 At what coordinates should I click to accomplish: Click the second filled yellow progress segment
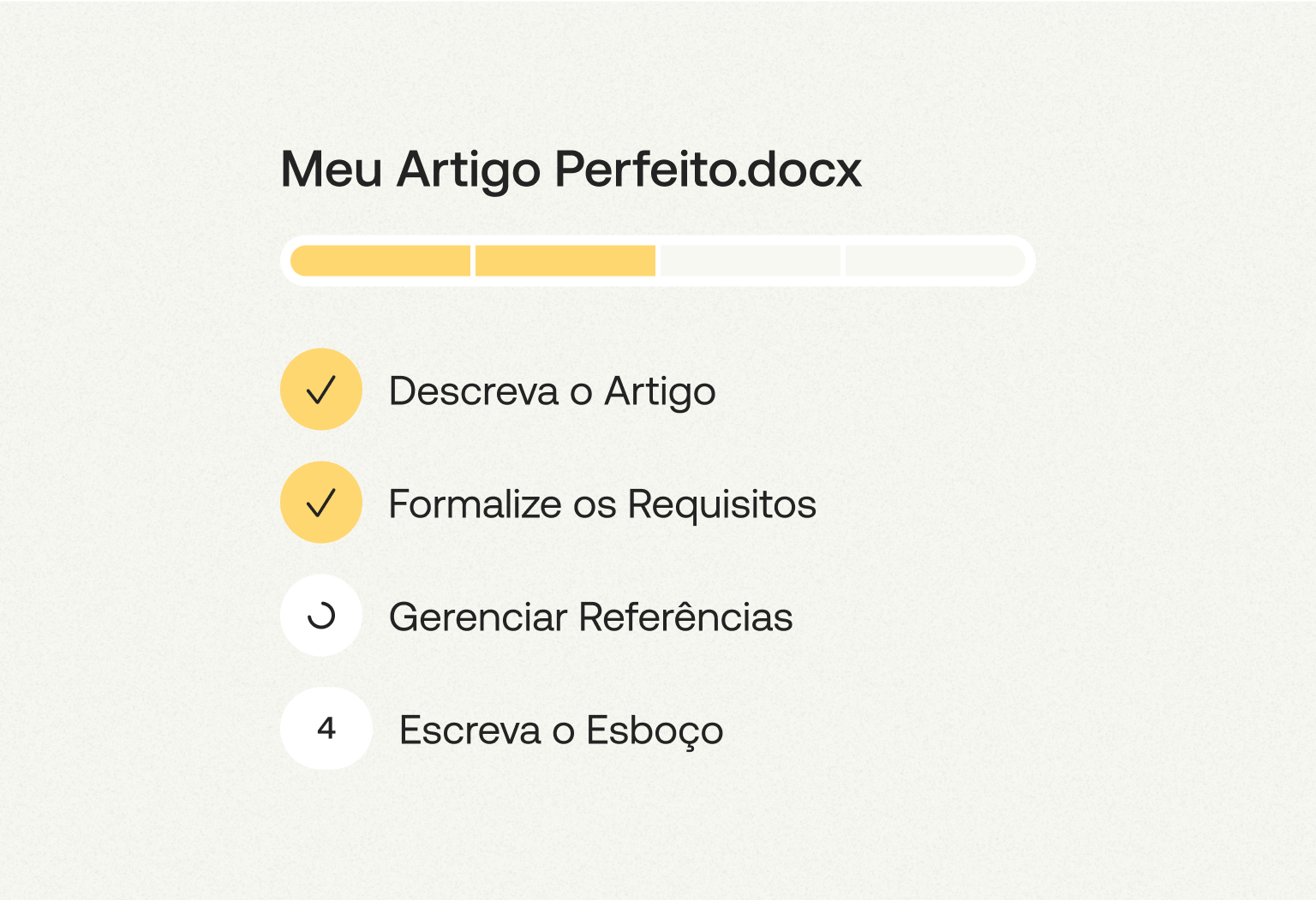tap(565, 260)
